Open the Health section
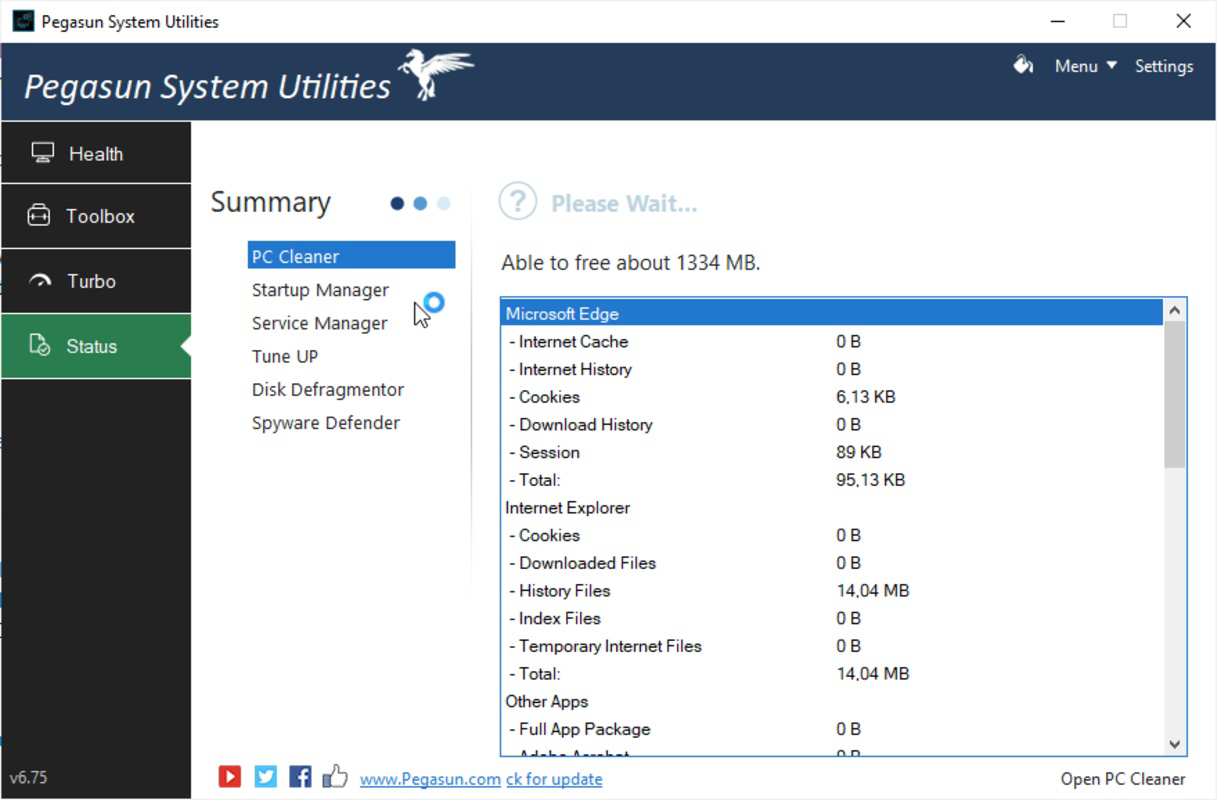Viewport: 1217px width, 800px height. click(x=96, y=153)
